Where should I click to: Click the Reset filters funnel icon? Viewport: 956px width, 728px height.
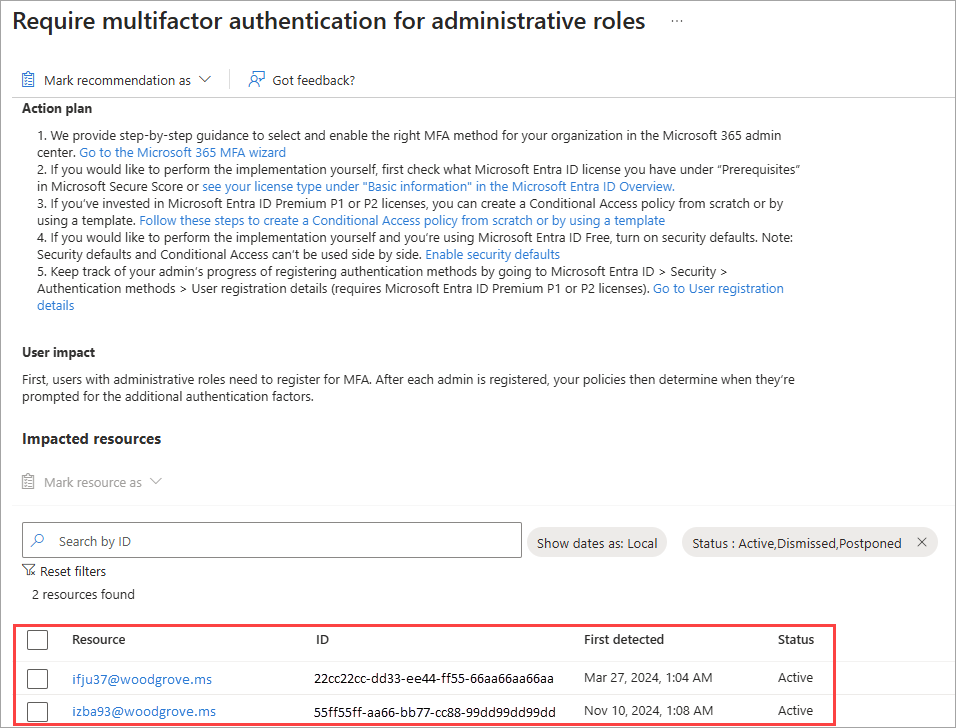tap(29, 571)
